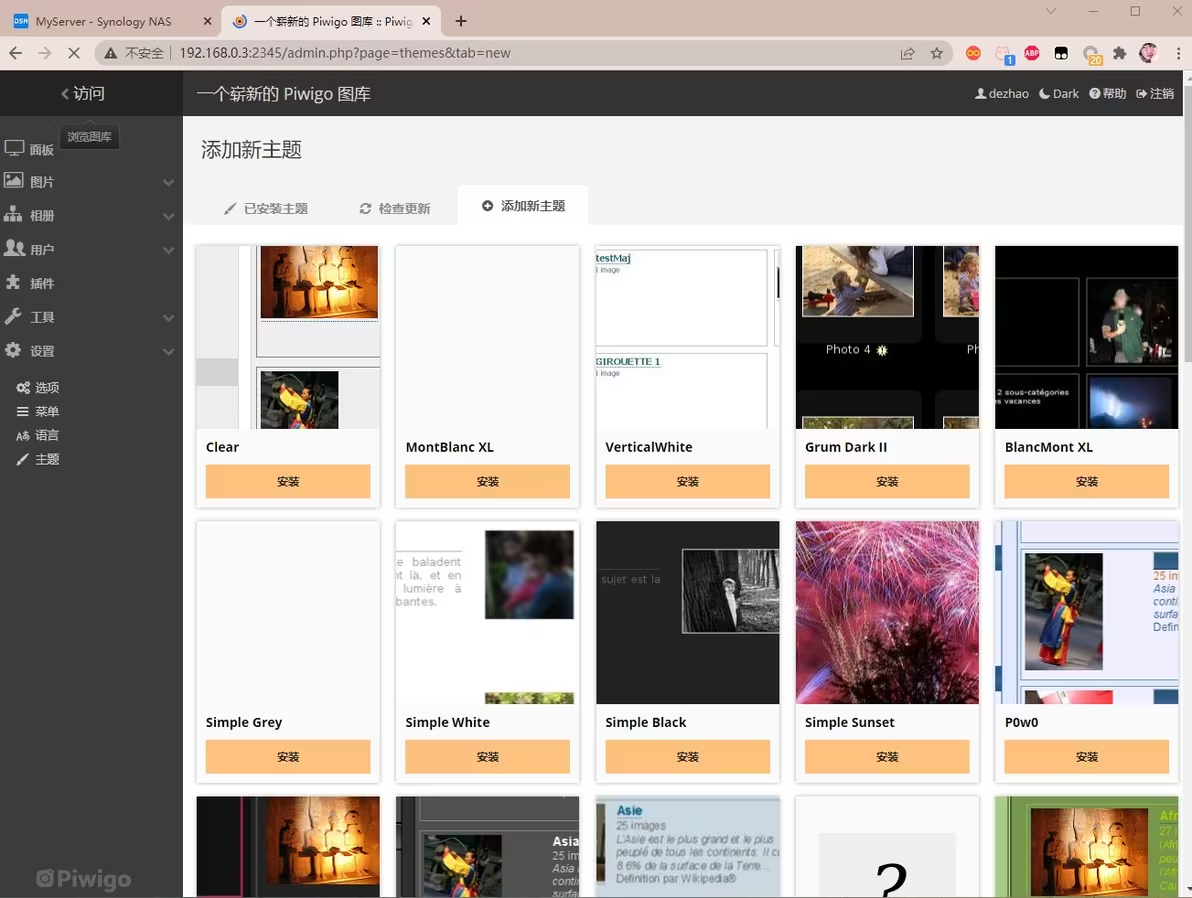Click the Photos picture icon in sidebar

(x=14, y=181)
